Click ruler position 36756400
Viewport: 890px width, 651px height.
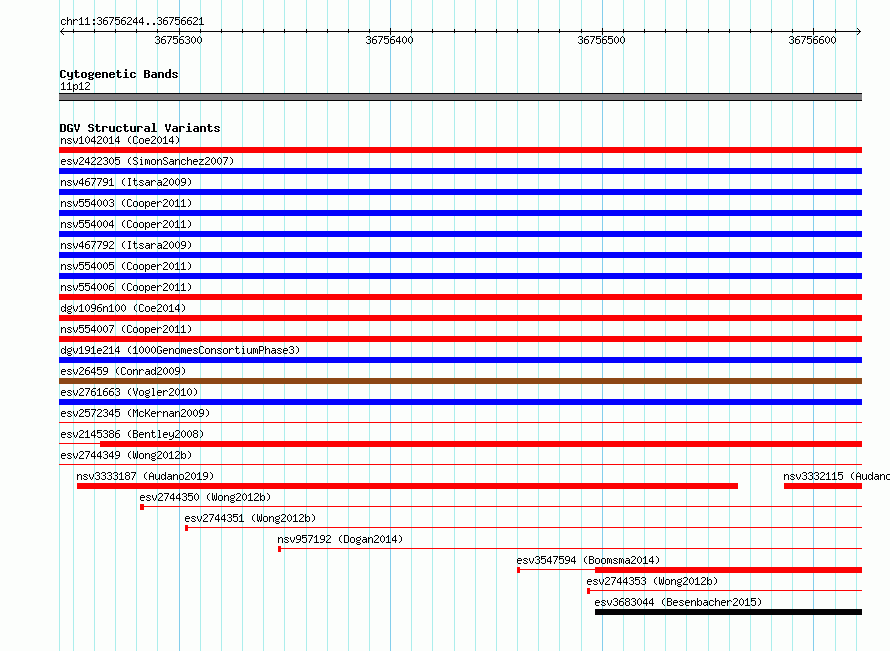coord(389,40)
